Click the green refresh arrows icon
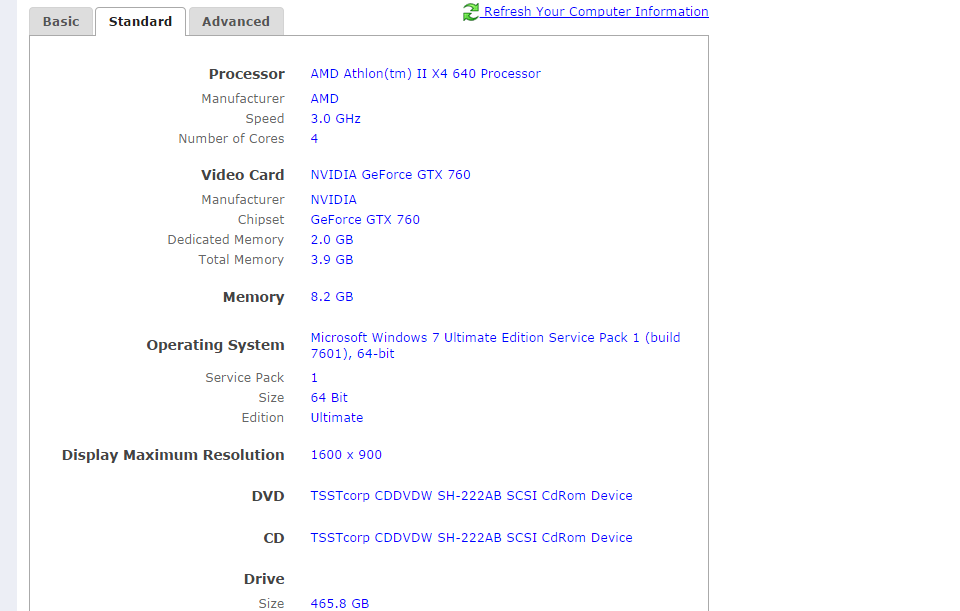960x611 pixels. pos(471,12)
